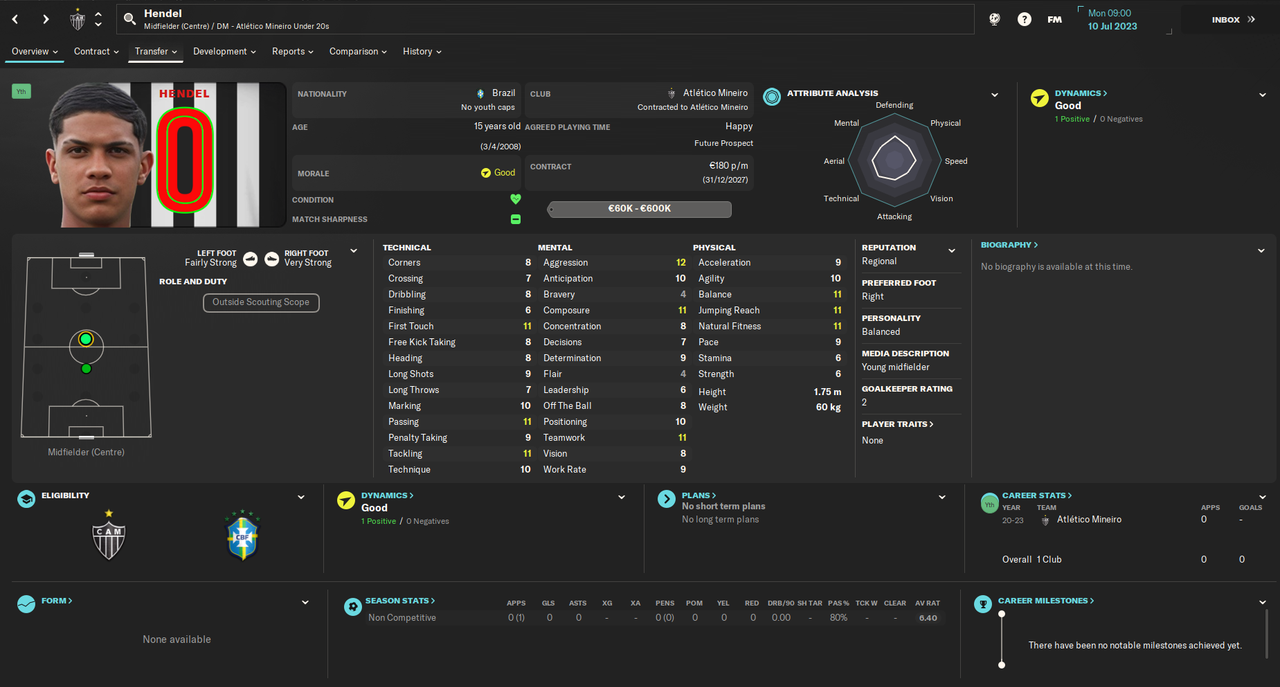
Task: Go back with the left arrow
Action: 15,19
